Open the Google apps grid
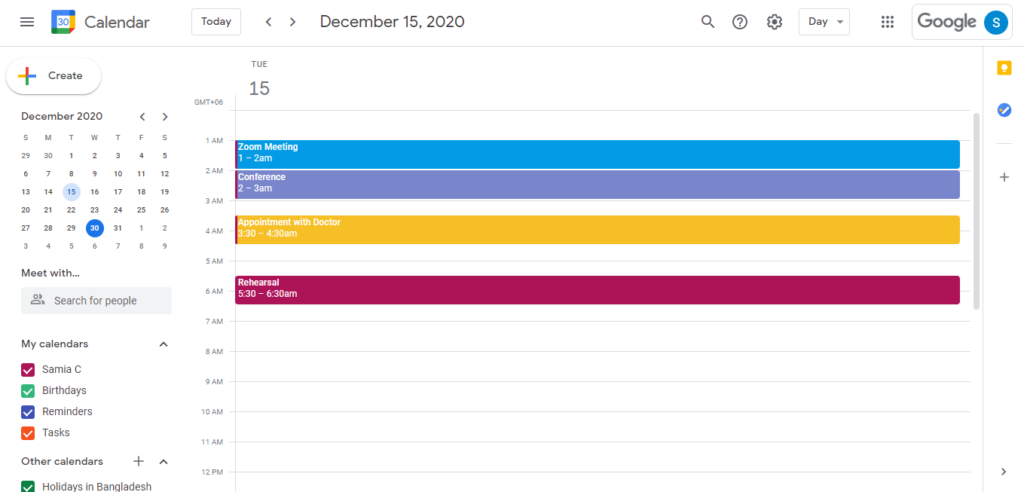This screenshot has height=492, width=1024. (887, 22)
